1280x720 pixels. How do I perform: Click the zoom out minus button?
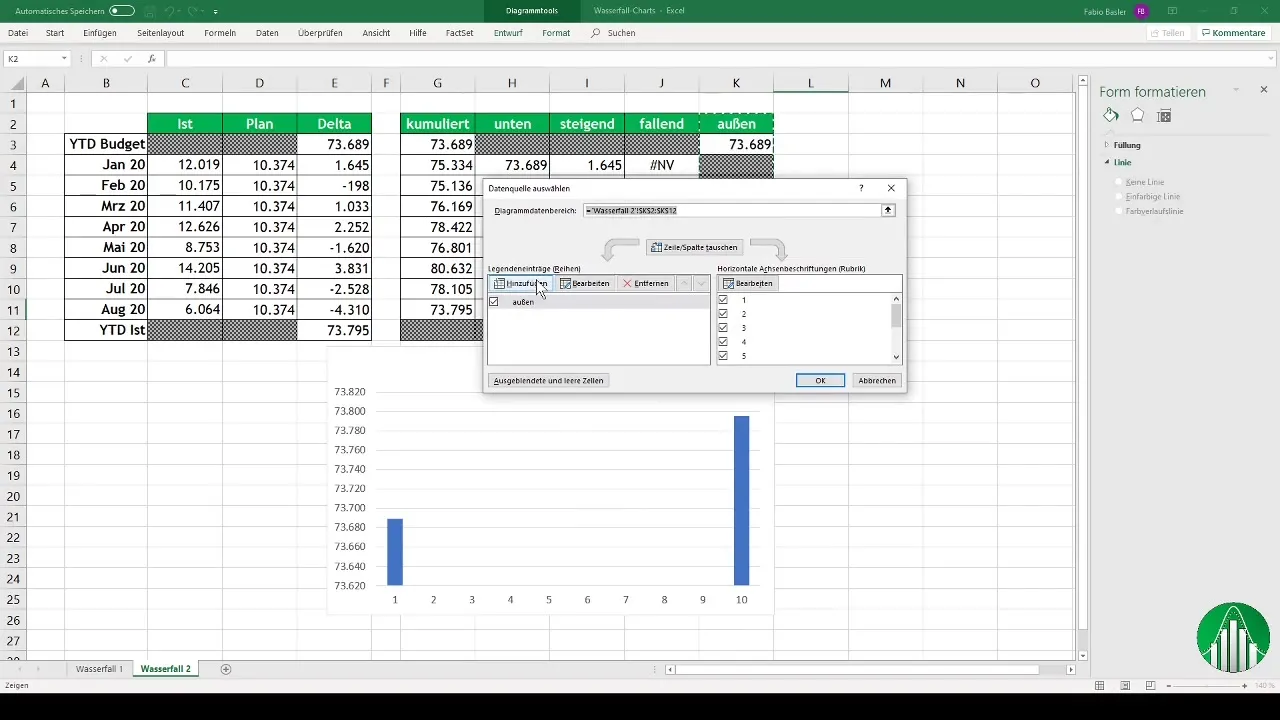coord(1167,686)
